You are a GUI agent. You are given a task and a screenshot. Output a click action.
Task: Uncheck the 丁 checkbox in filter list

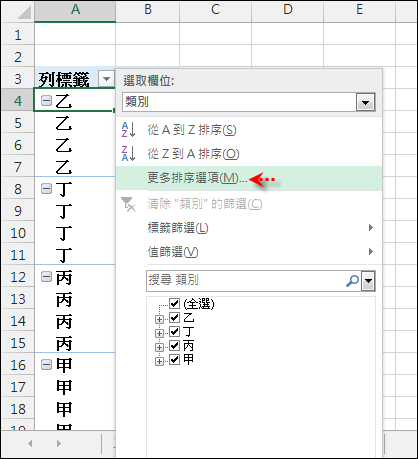coord(174,332)
